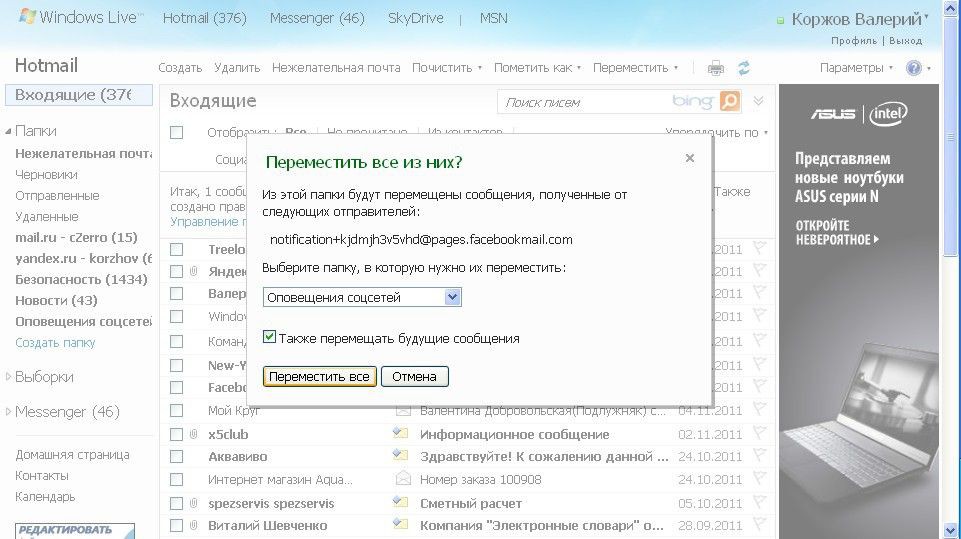Click the print icon in toolbar
961x539 pixels.
click(715, 68)
